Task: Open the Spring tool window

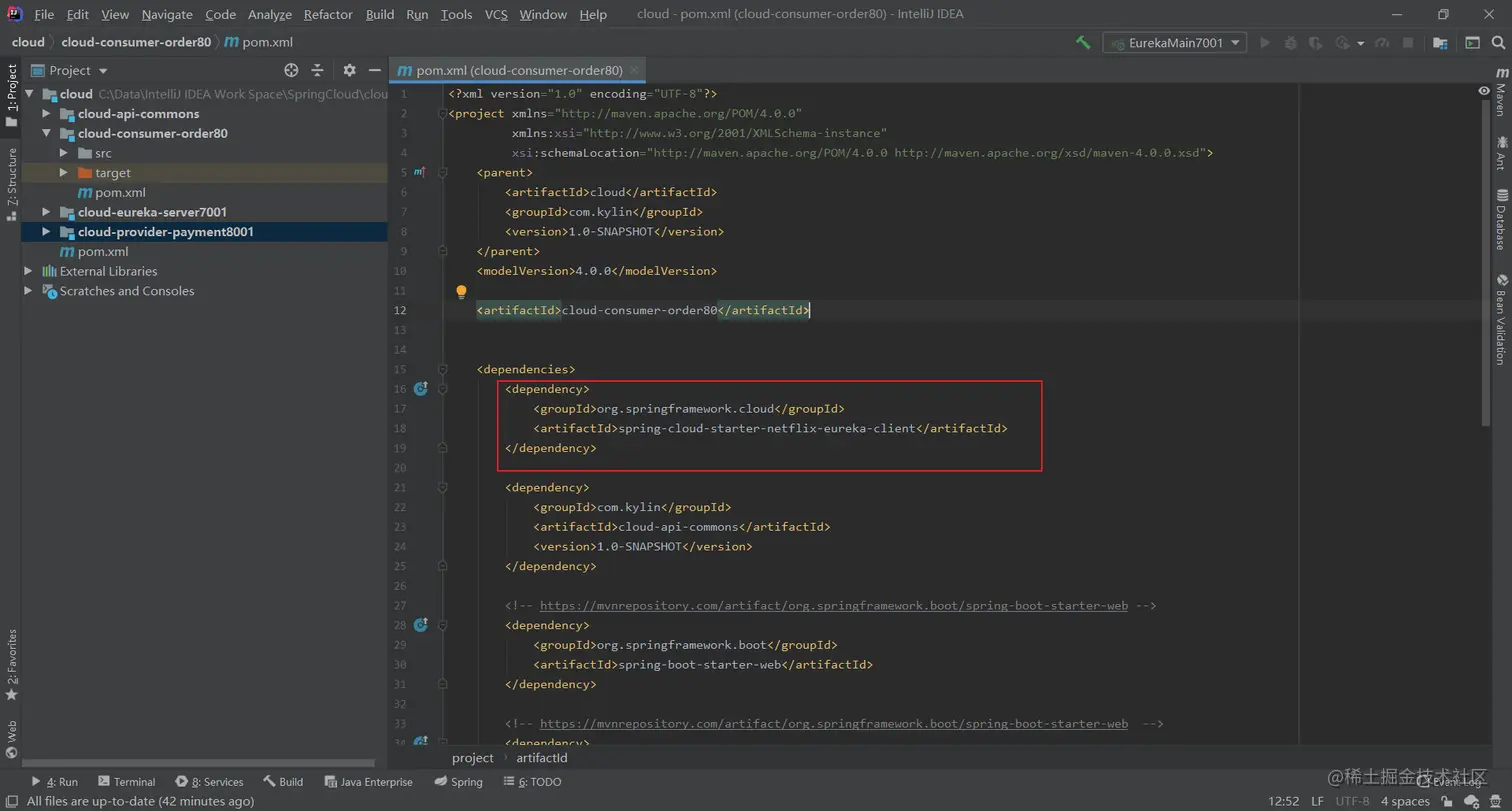Action: click(x=458, y=782)
